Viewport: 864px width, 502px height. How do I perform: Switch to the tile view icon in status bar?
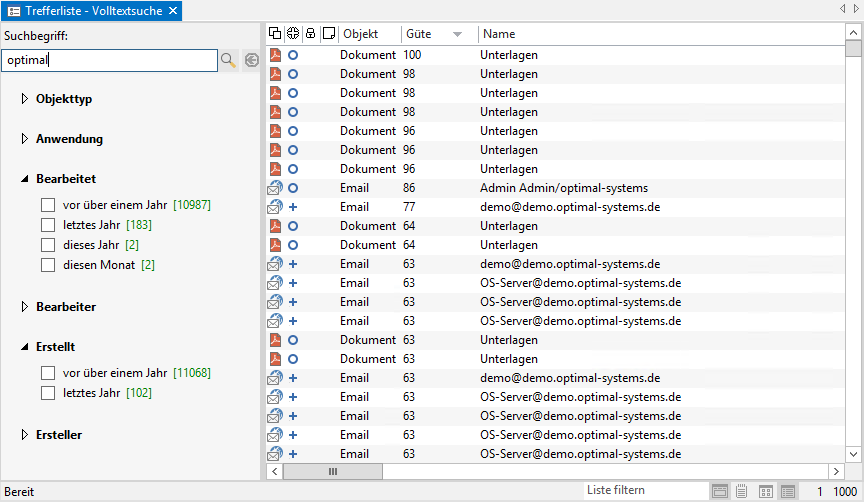click(x=766, y=491)
